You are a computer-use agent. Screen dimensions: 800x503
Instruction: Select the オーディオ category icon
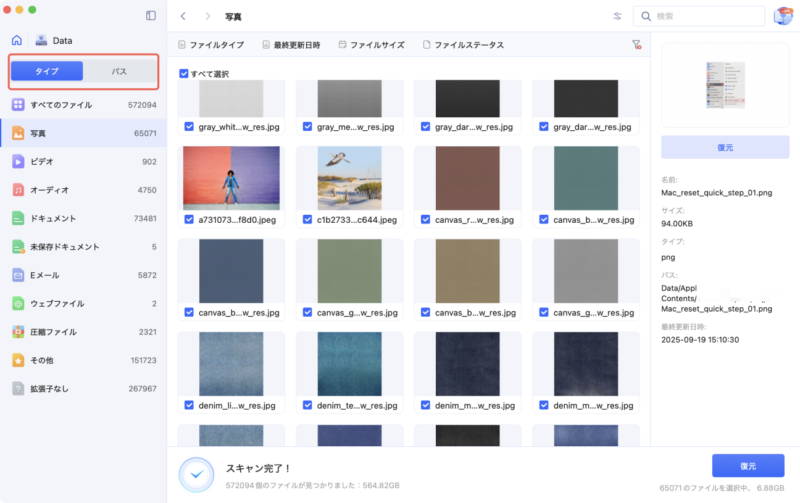[18, 189]
